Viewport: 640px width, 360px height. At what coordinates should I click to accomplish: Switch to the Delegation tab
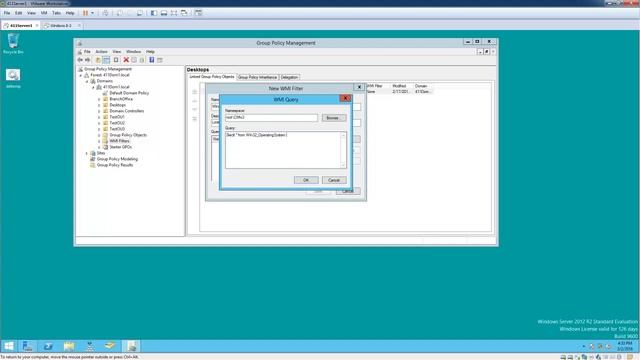289,77
